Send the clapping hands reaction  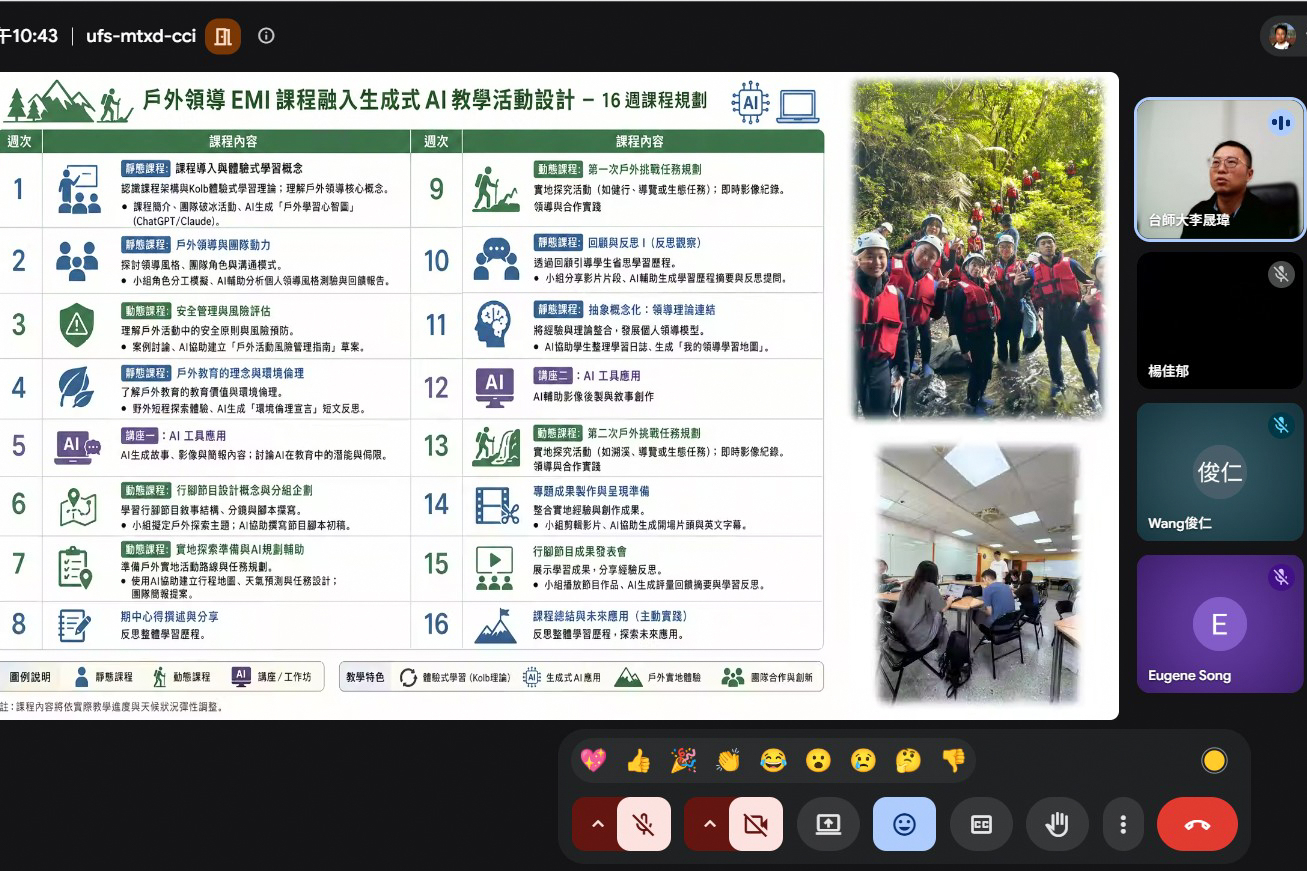pos(728,760)
